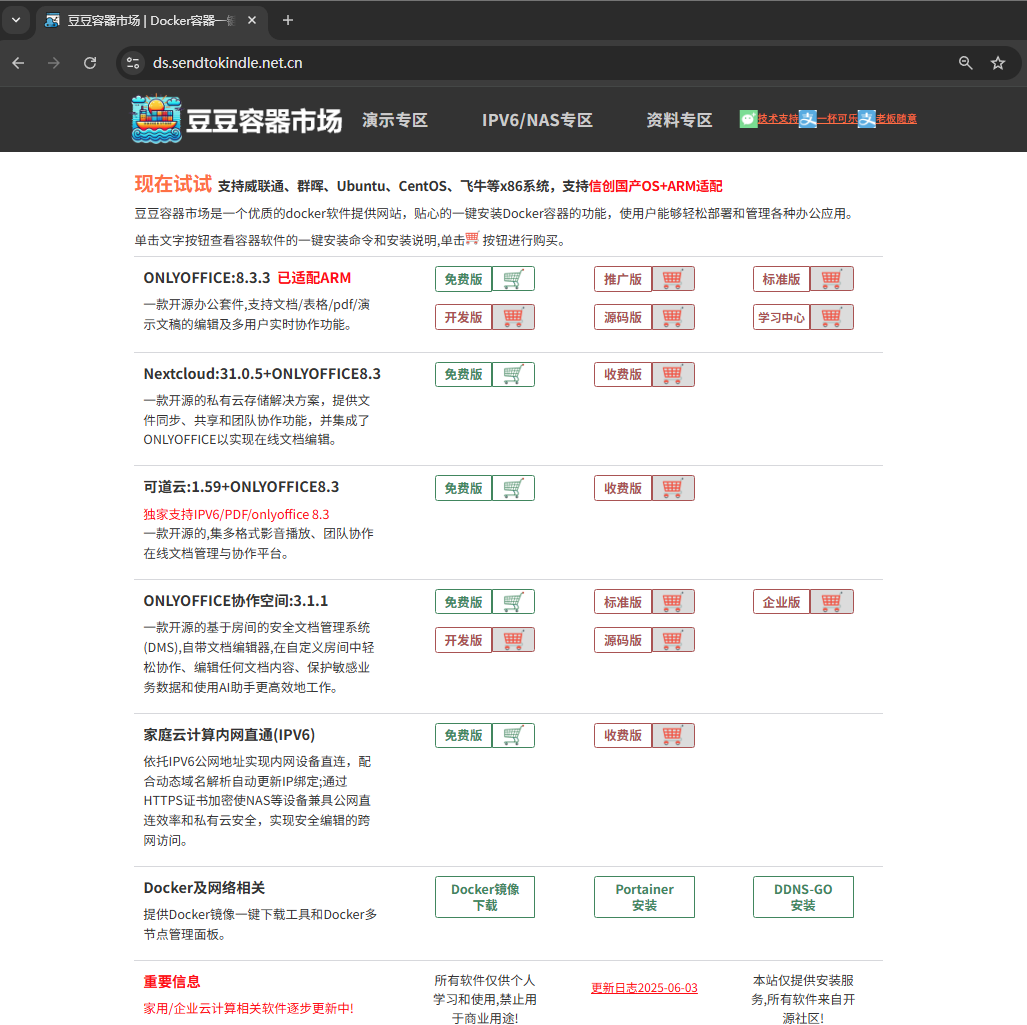This screenshot has height=1025, width=1027.
Task: Go back to previous page
Action: 18,63
